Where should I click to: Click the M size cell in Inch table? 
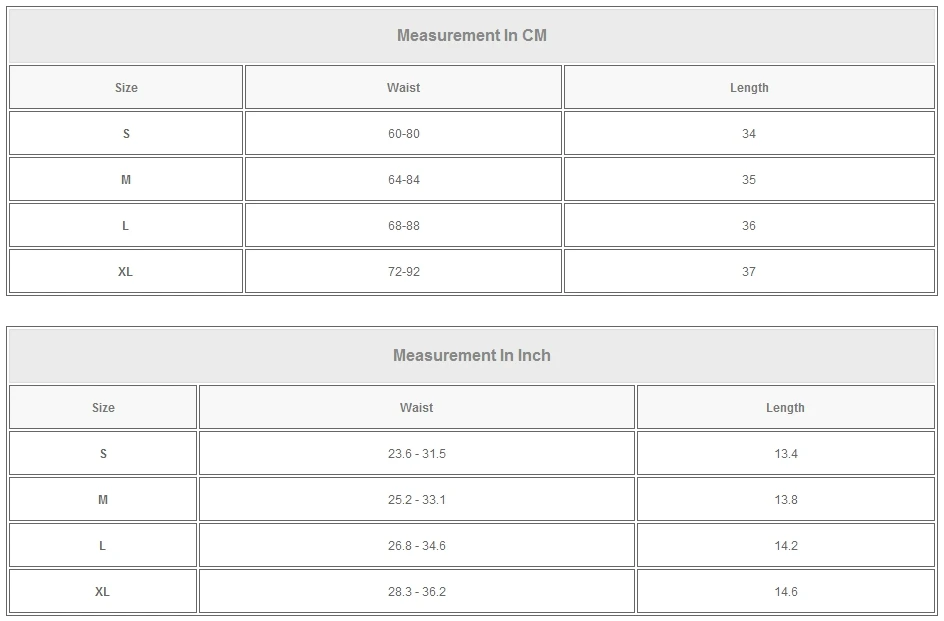pyautogui.click(x=103, y=500)
